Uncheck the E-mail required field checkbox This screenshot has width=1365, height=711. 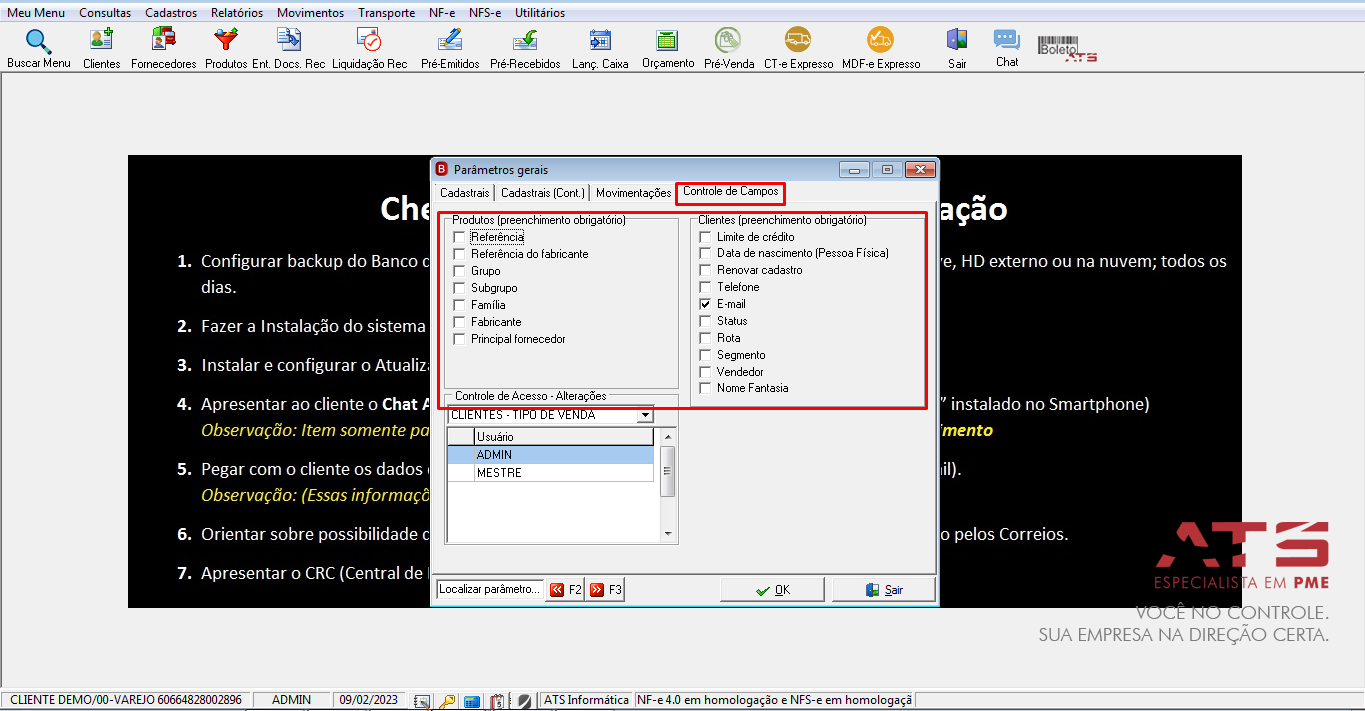coord(705,304)
